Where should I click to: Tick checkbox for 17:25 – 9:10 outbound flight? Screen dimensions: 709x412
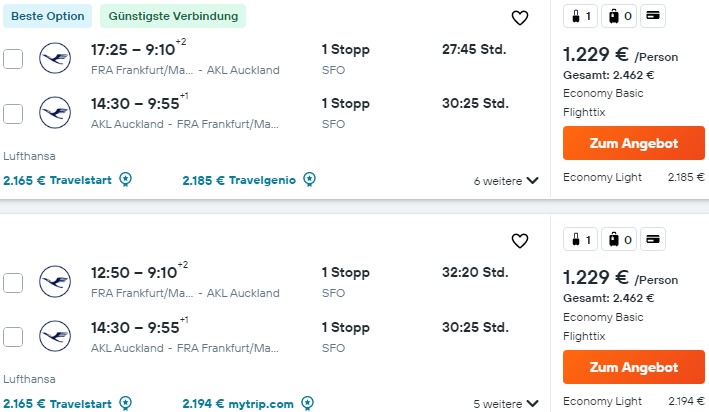pos(13,59)
